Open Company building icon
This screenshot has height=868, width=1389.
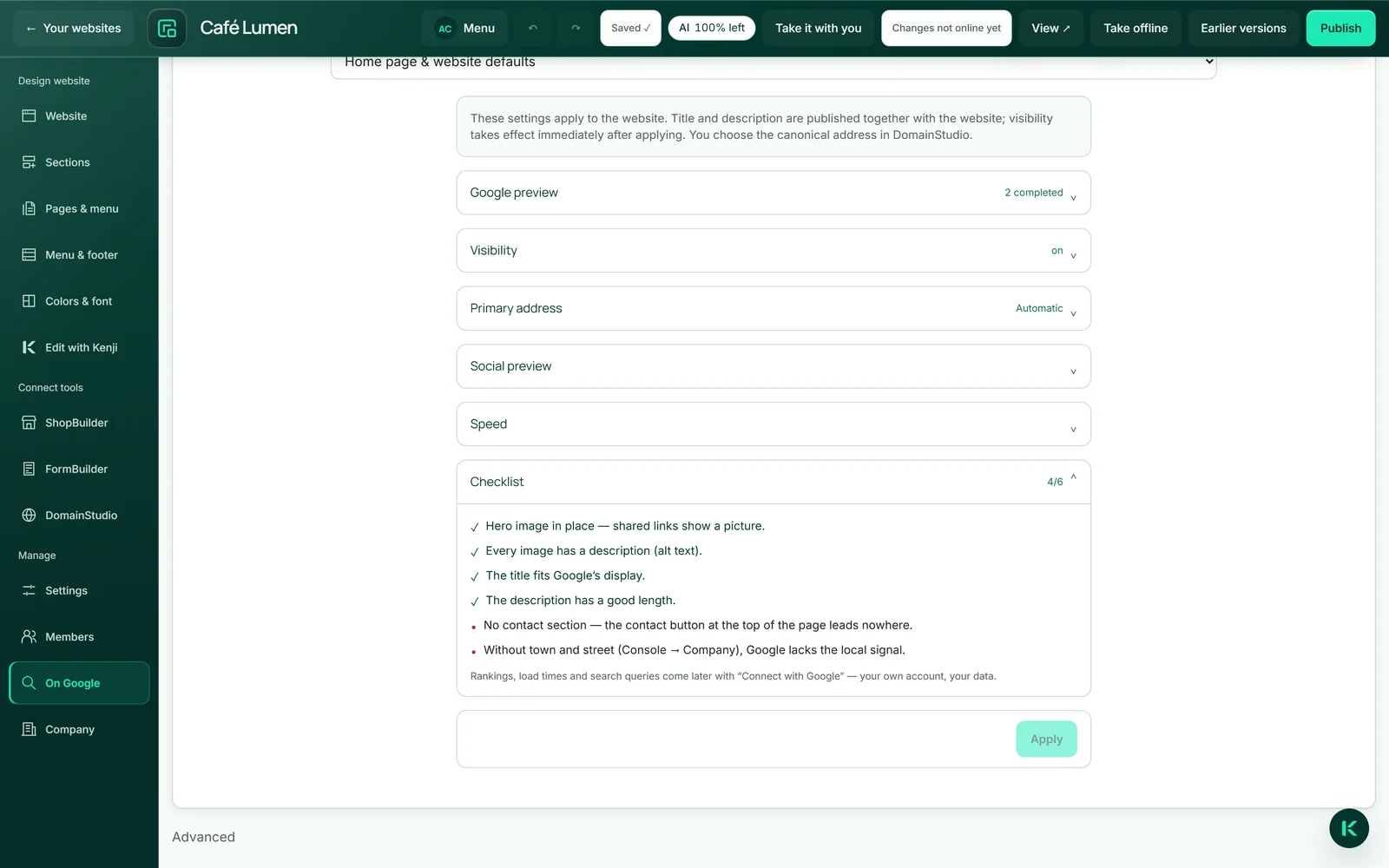(29, 729)
